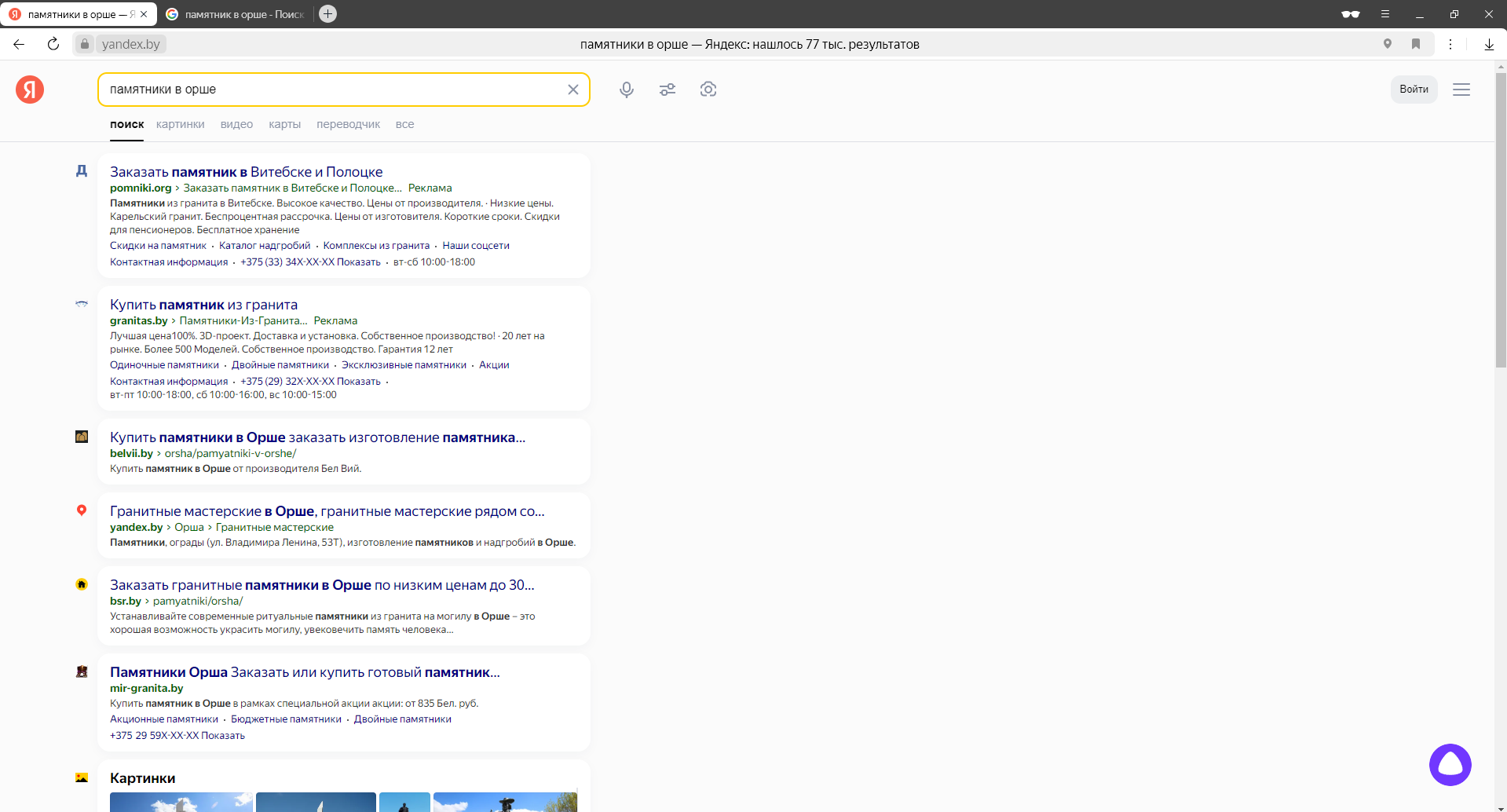Switch to the видео search tab
Screen dimensions: 1507x812
[x=237, y=124]
